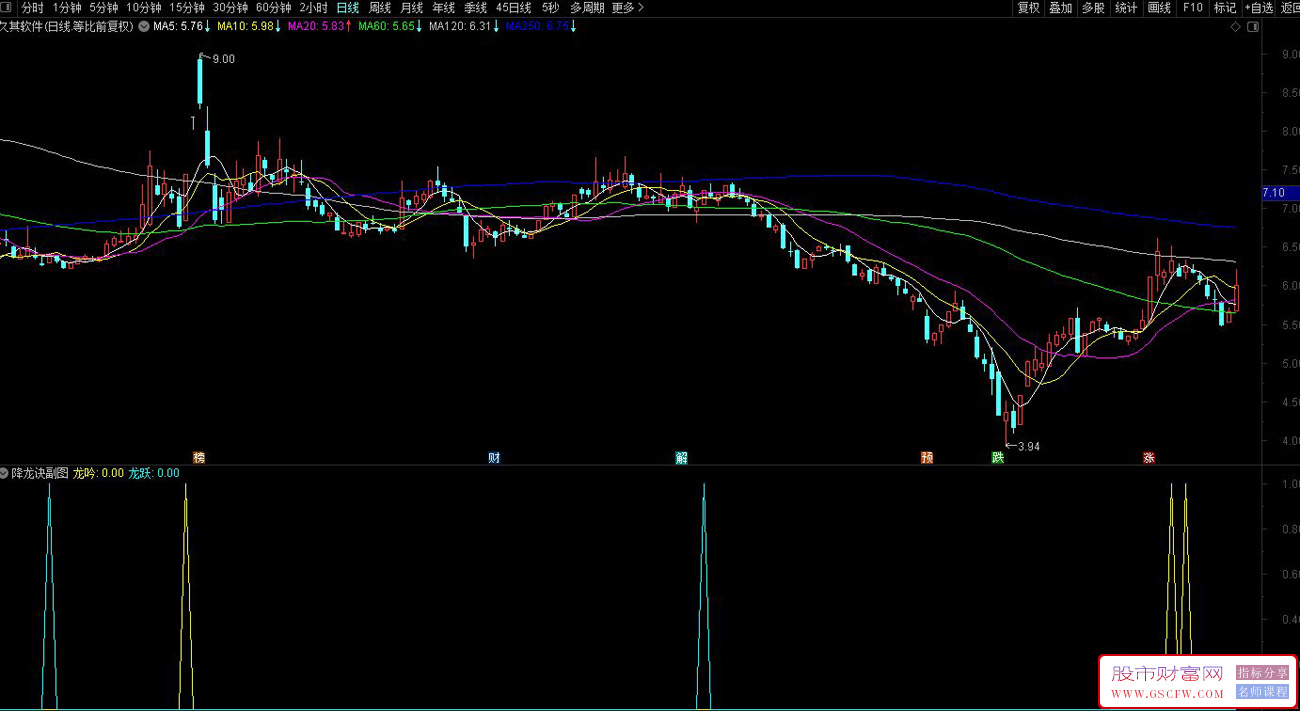This screenshot has width=1300, height=711.
Task: Select the 5分钟 period tab
Action: (x=104, y=7)
